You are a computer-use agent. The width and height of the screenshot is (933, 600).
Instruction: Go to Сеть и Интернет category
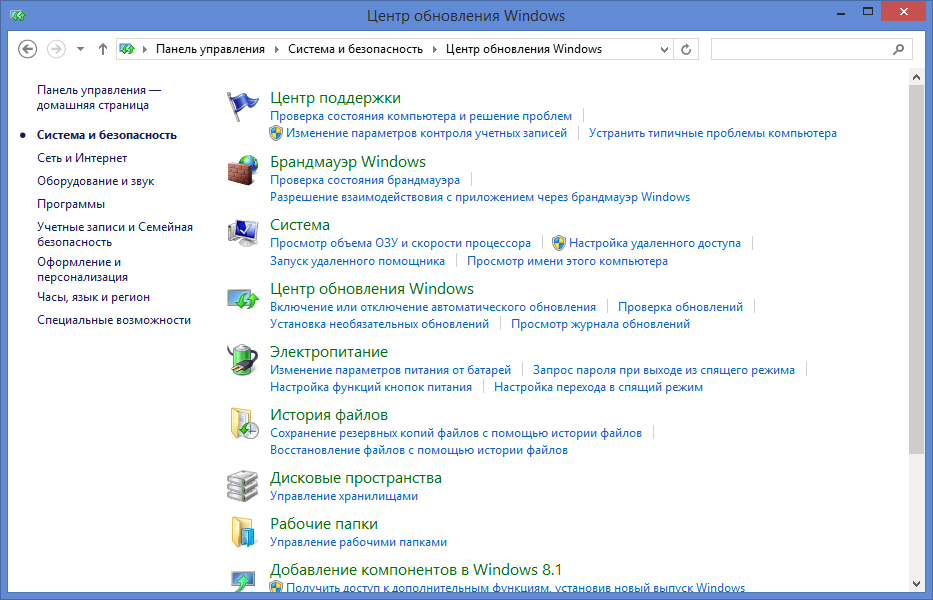[82, 158]
